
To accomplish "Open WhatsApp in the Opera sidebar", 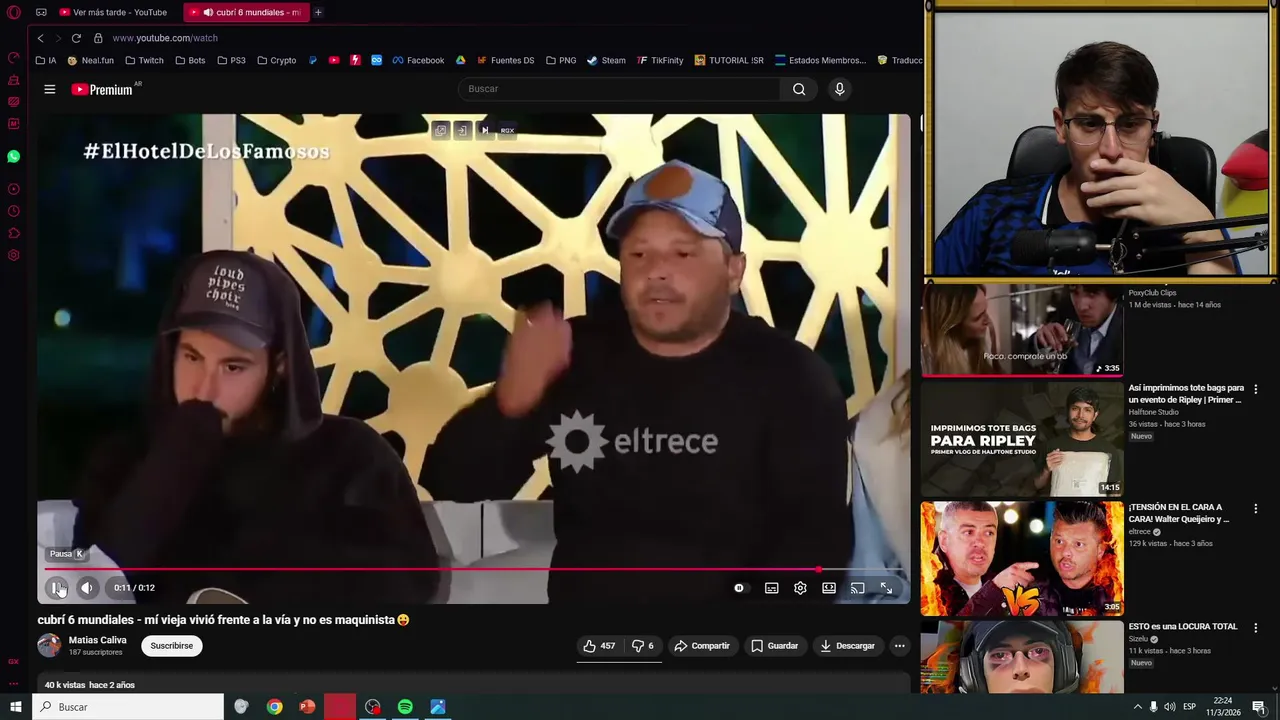I will 13,157.
